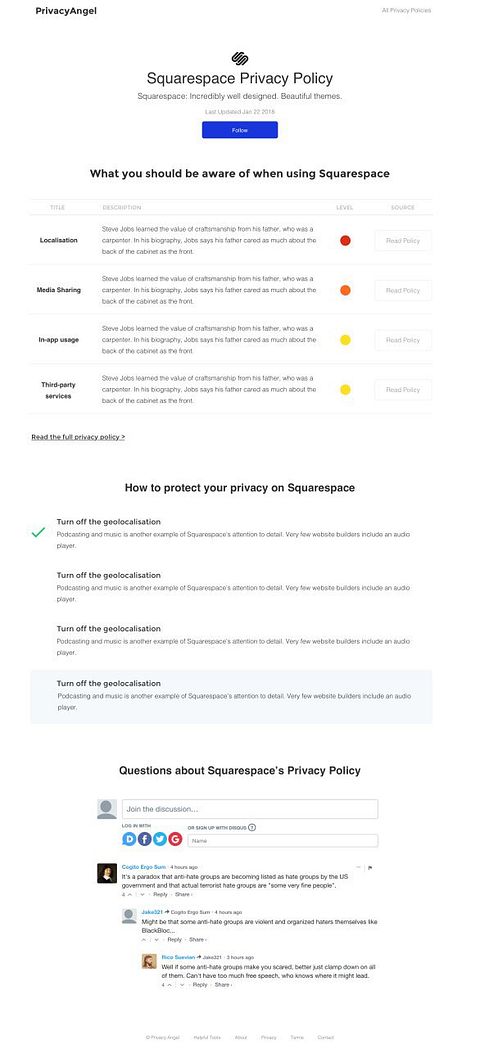Click the blue Follow button
This screenshot has width=480, height=1048.
point(240,130)
